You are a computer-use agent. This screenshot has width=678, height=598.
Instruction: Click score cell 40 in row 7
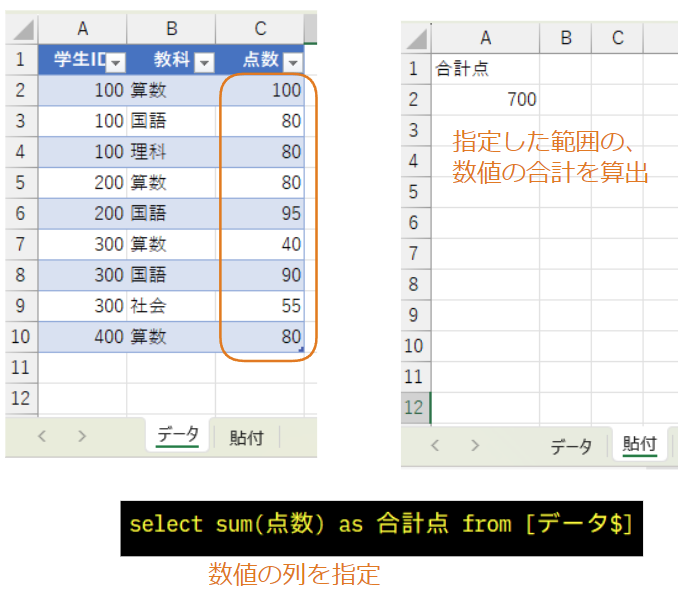tap(260, 244)
